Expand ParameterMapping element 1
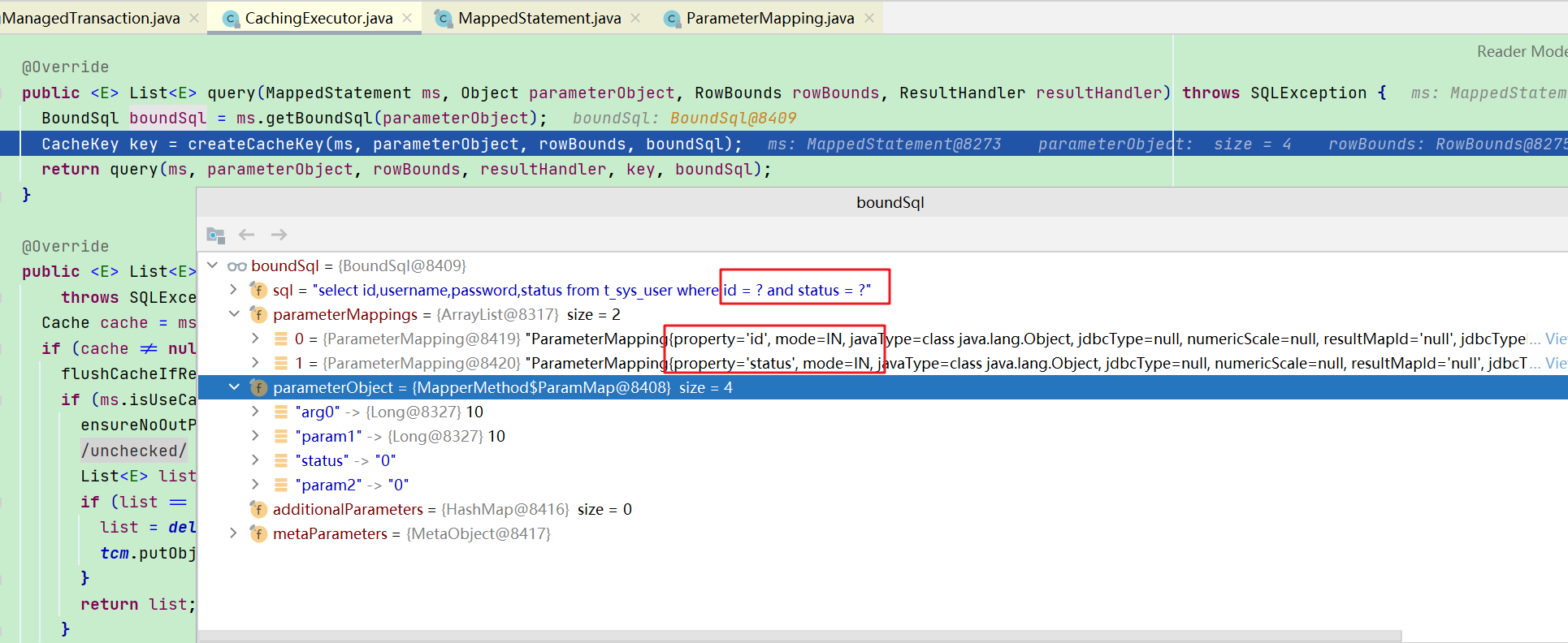This screenshot has height=643, width=1568. click(255, 363)
